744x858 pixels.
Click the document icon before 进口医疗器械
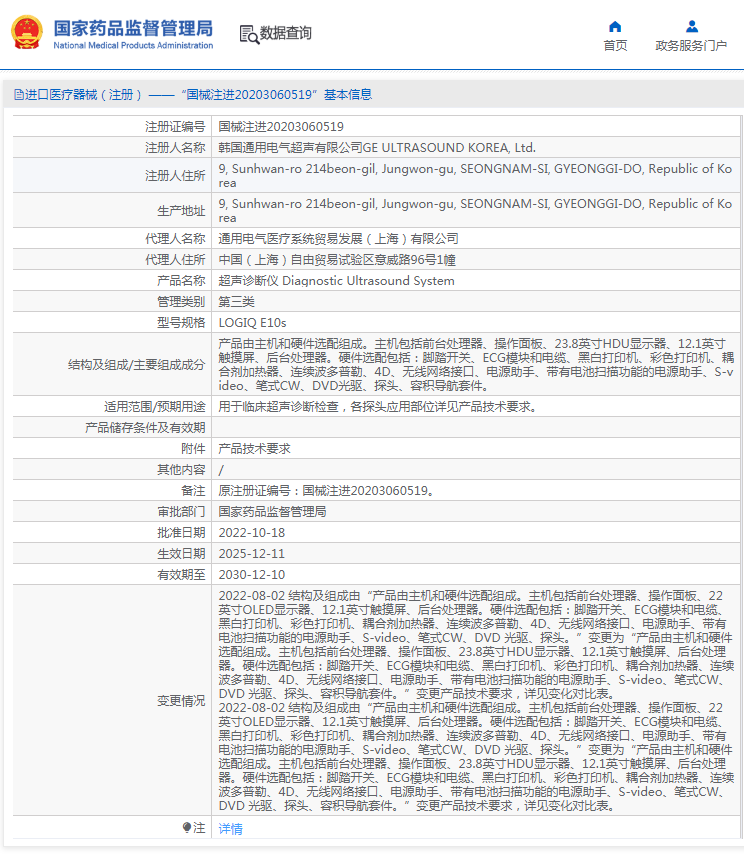point(18,95)
